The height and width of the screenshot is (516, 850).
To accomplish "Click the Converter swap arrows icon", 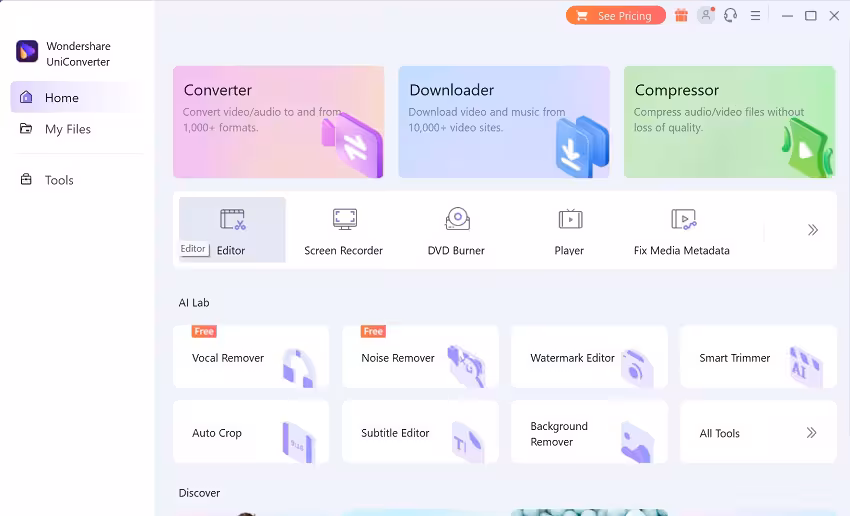I will [x=353, y=144].
